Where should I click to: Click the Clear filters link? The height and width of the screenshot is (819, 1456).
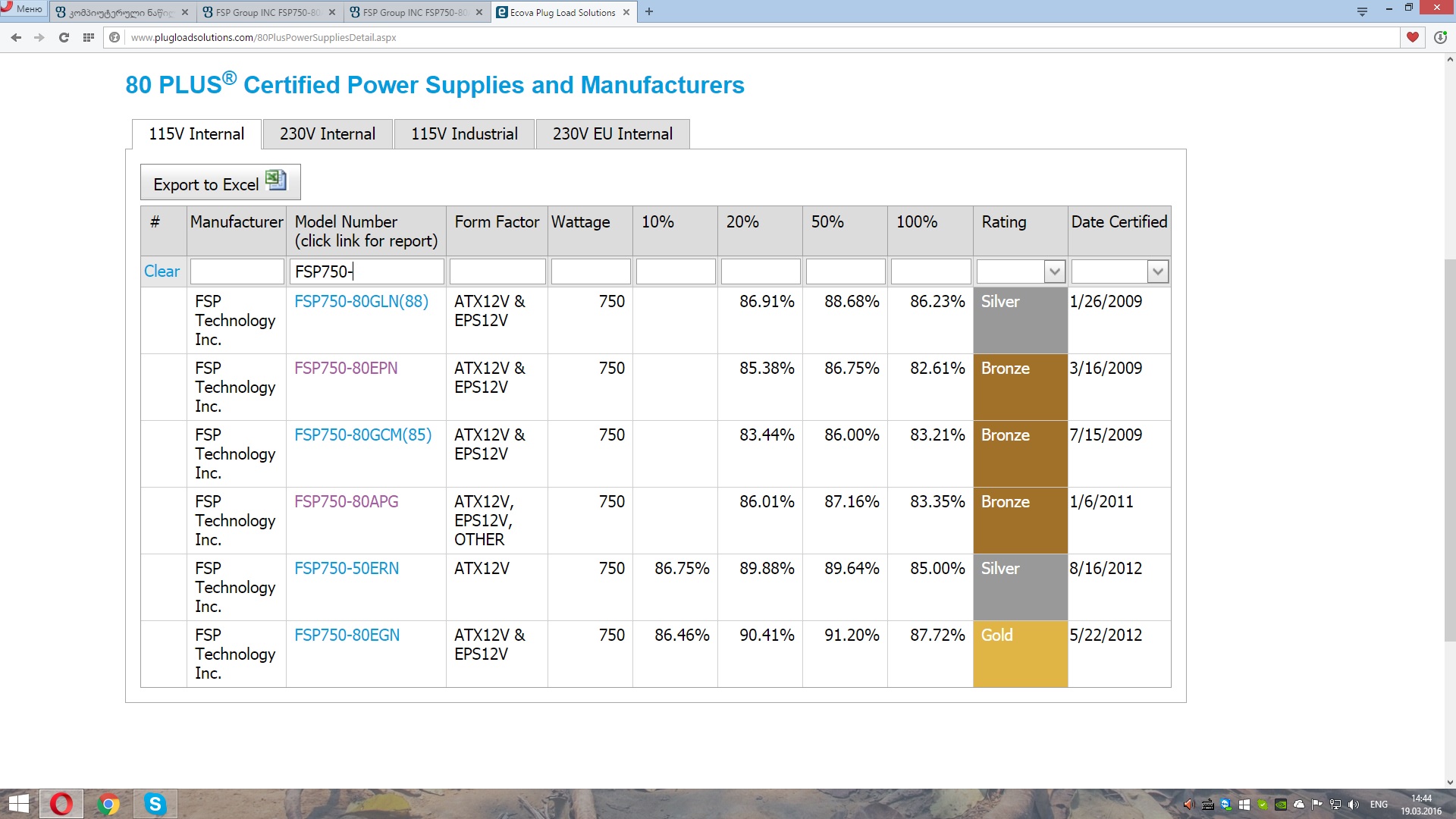tap(162, 271)
